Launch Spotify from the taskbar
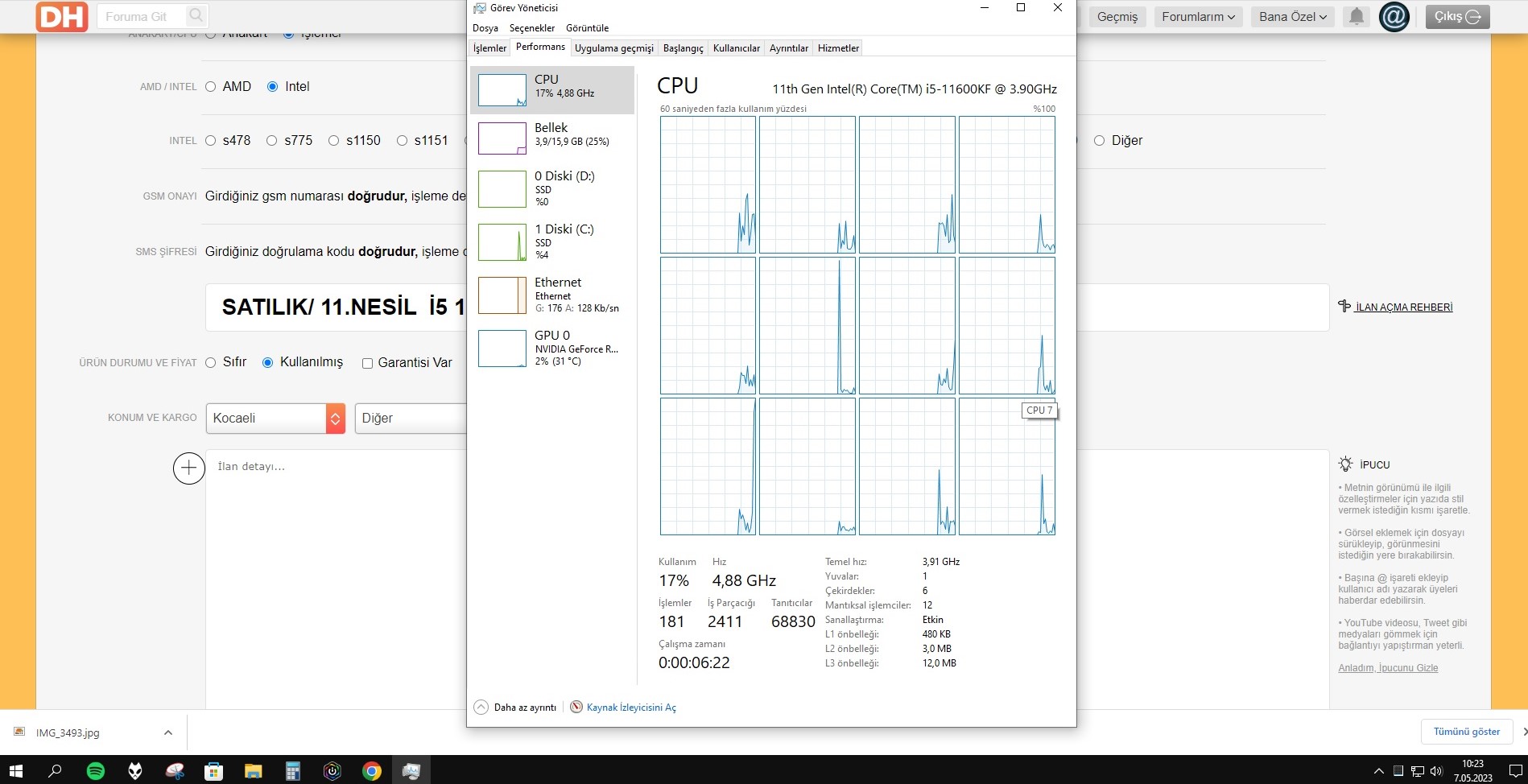This screenshot has height=784, width=1528. click(95, 771)
